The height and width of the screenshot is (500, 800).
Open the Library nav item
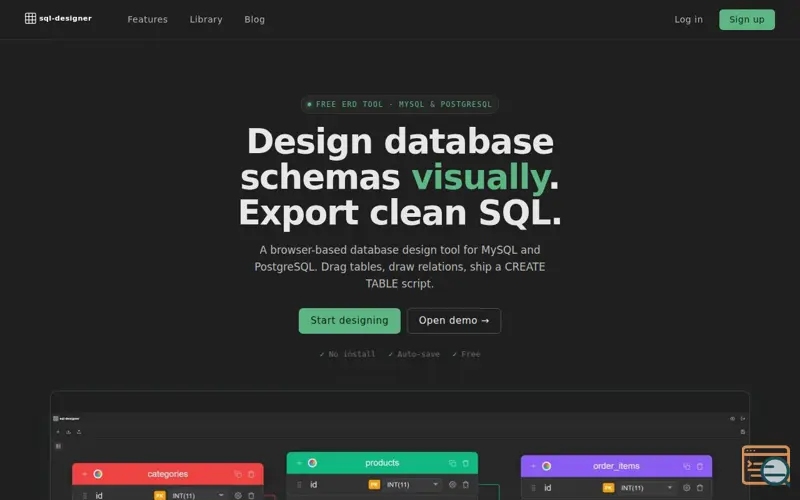(x=206, y=19)
